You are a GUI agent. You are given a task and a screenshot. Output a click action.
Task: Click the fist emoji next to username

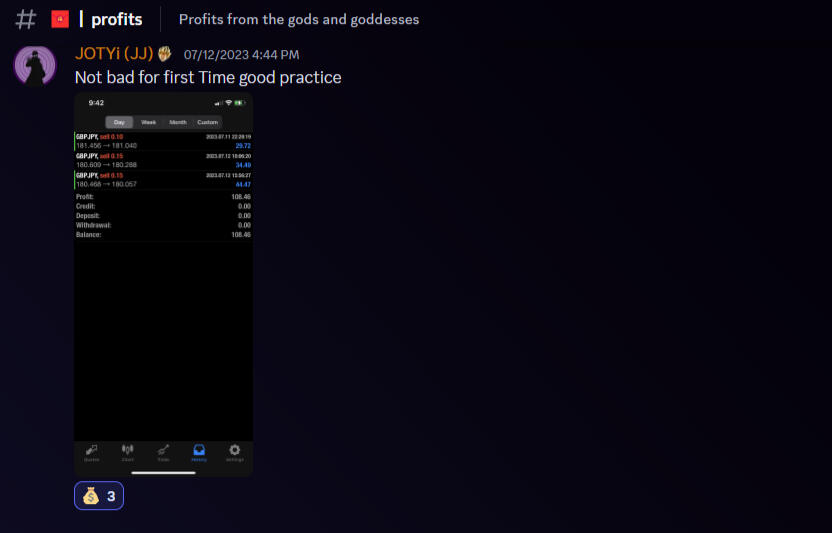click(x=165, y=54)
